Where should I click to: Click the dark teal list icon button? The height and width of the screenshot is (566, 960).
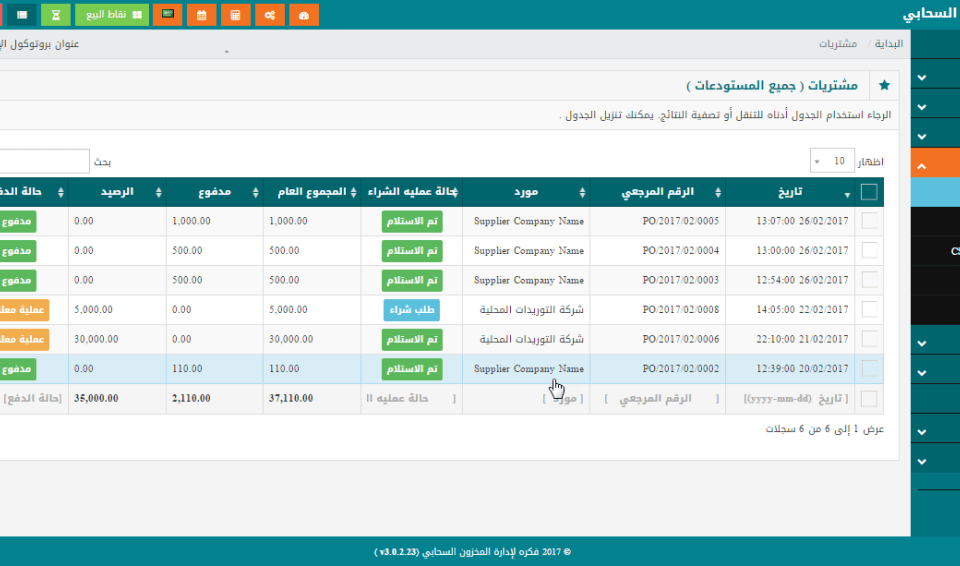pos(21,15)
